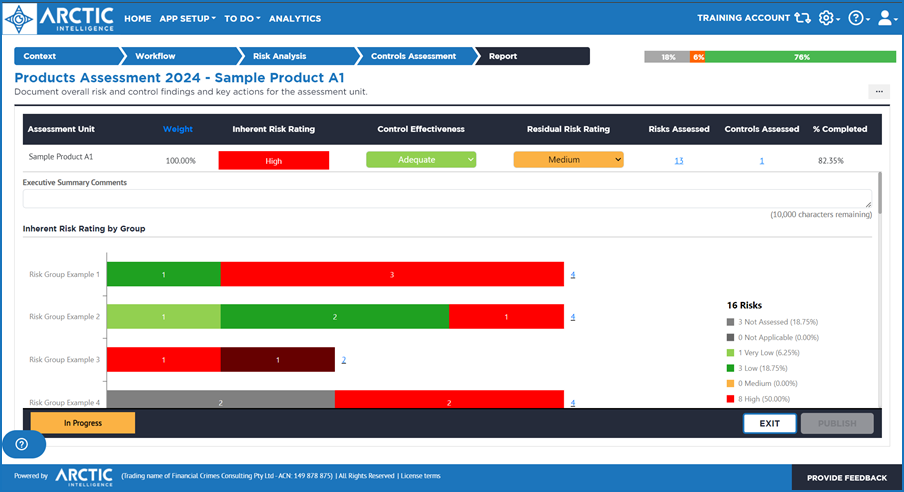Switch to the Context step
Viewport: 904px width, 492px height.
pos(67,56)
